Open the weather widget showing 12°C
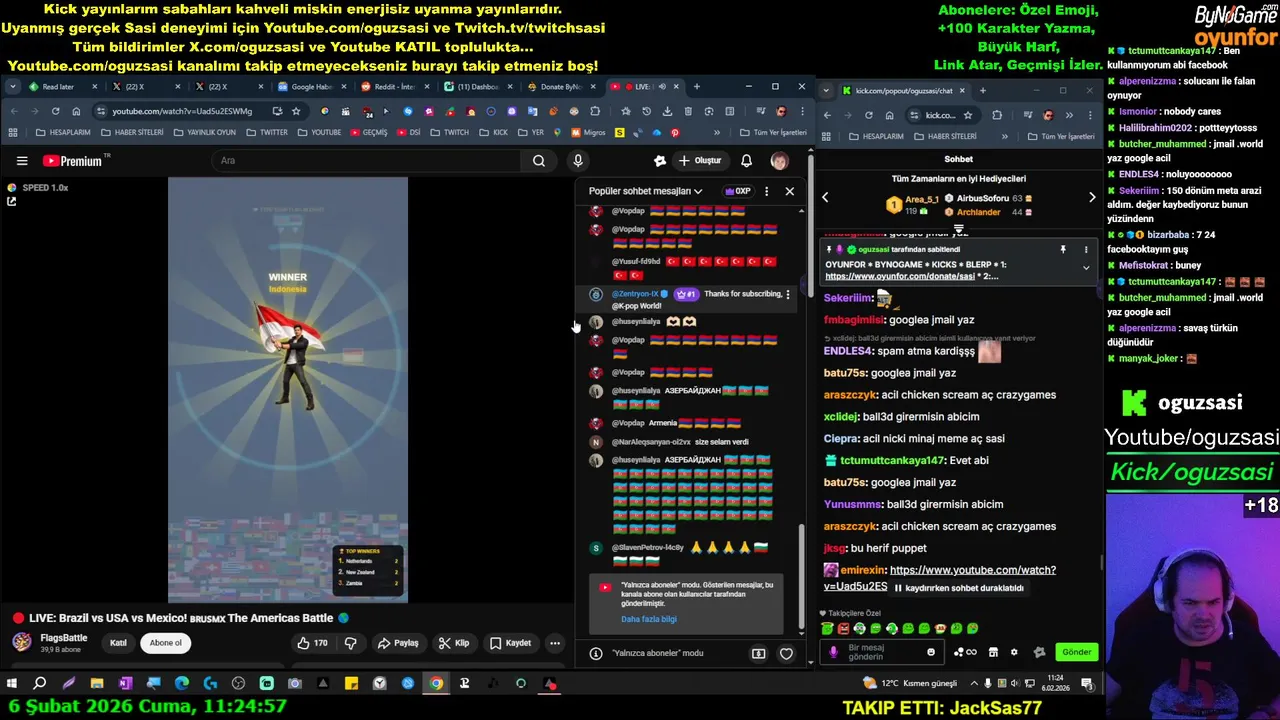Screen dimensions: 1280x720 pos(911,684)
